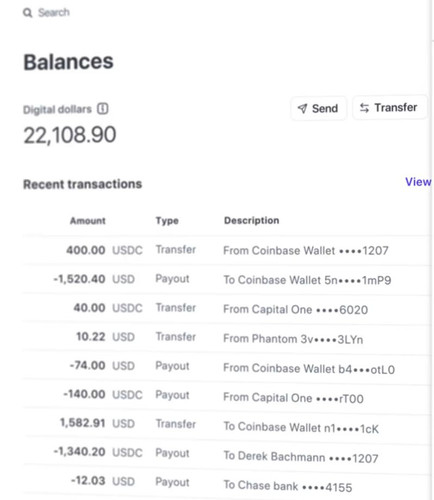Select the 1,582.91 USD transfer row

tap(227, 425)
